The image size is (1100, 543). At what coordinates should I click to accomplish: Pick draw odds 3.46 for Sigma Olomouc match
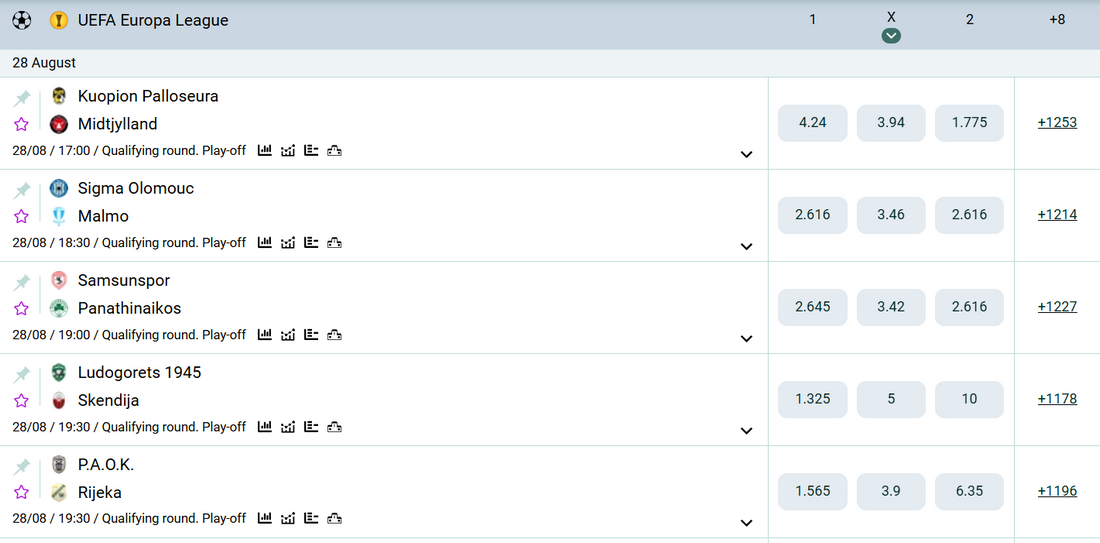891,215
